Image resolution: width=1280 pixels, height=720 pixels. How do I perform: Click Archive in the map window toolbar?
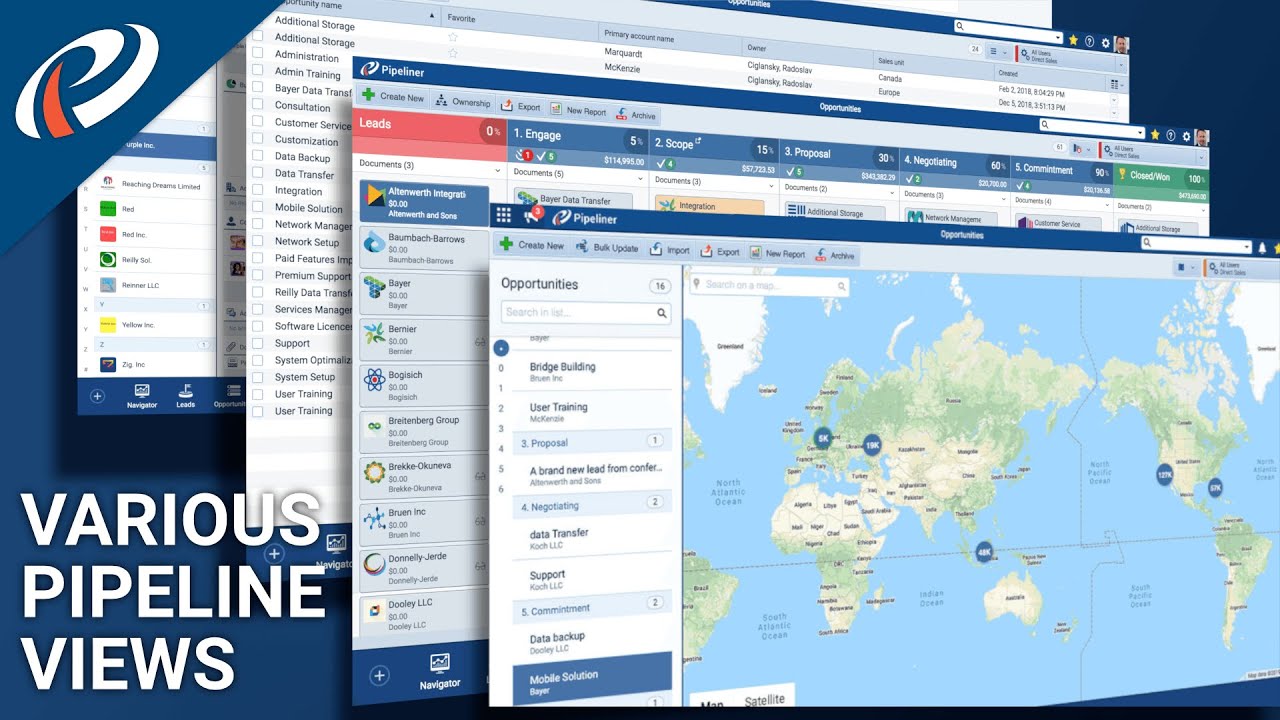pos(835,256)
